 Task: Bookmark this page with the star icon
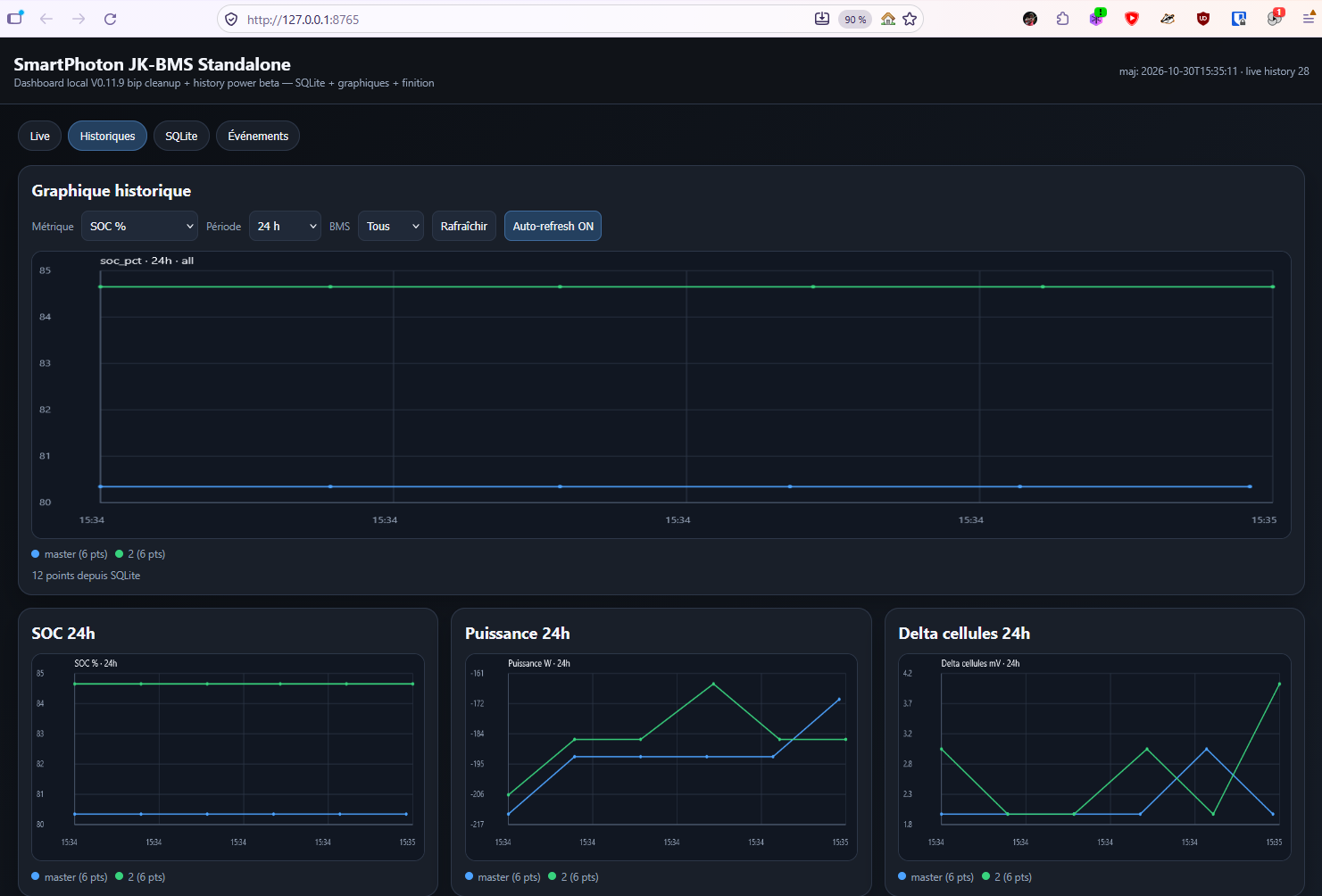(910, 19)
